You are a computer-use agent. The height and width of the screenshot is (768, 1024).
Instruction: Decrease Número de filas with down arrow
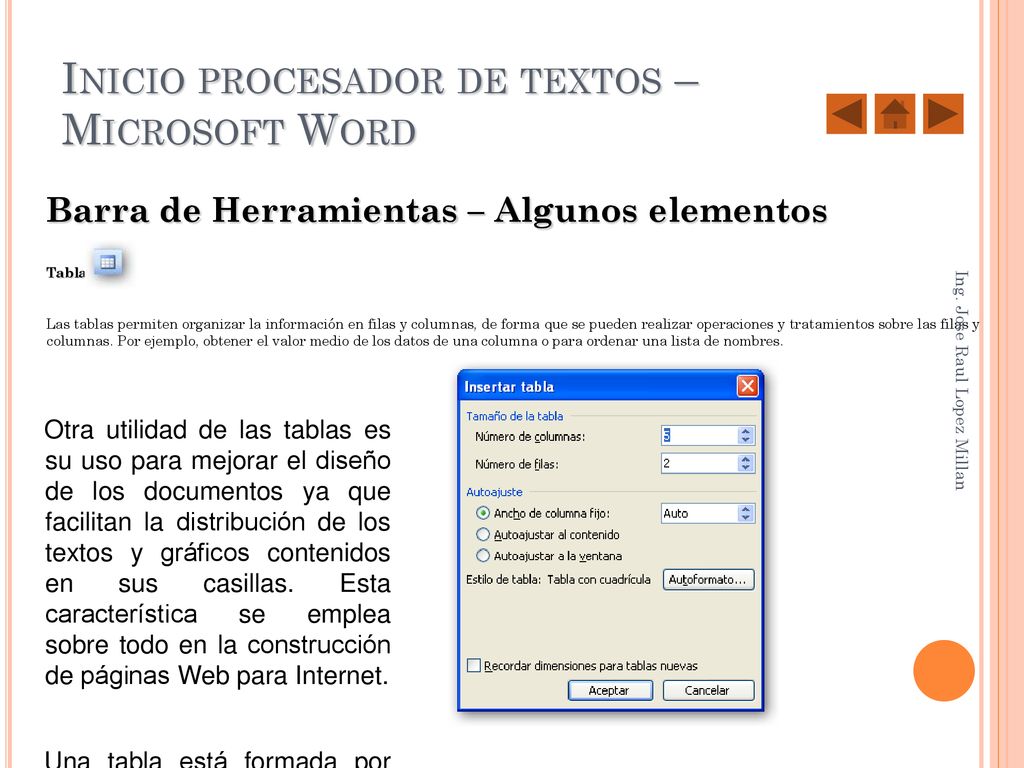coord(746,468)
